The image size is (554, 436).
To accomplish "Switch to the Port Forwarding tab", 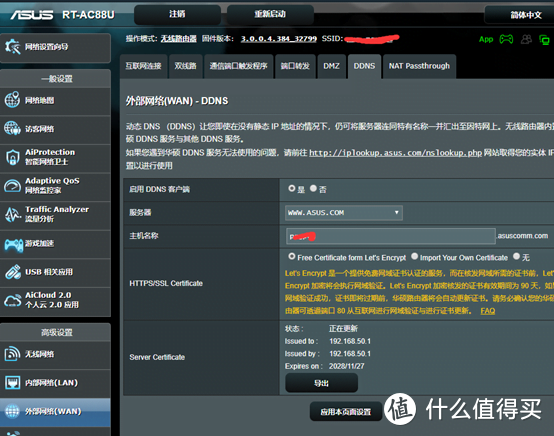I will pyautogui.click(x=295, y=66).
